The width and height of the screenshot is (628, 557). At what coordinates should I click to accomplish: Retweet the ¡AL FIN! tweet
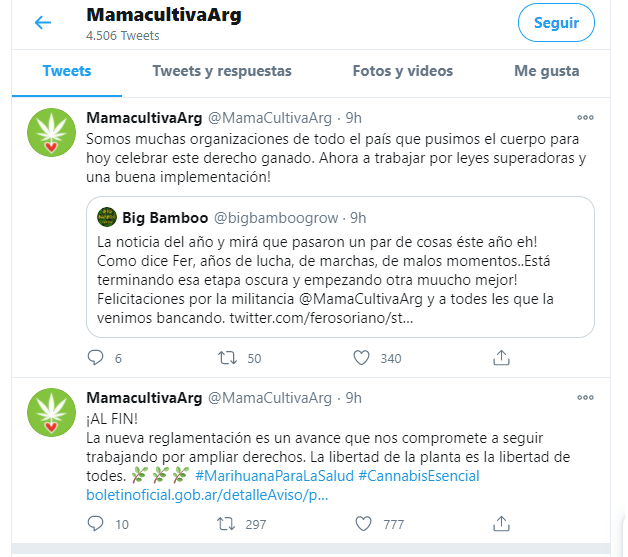(228, 523)
